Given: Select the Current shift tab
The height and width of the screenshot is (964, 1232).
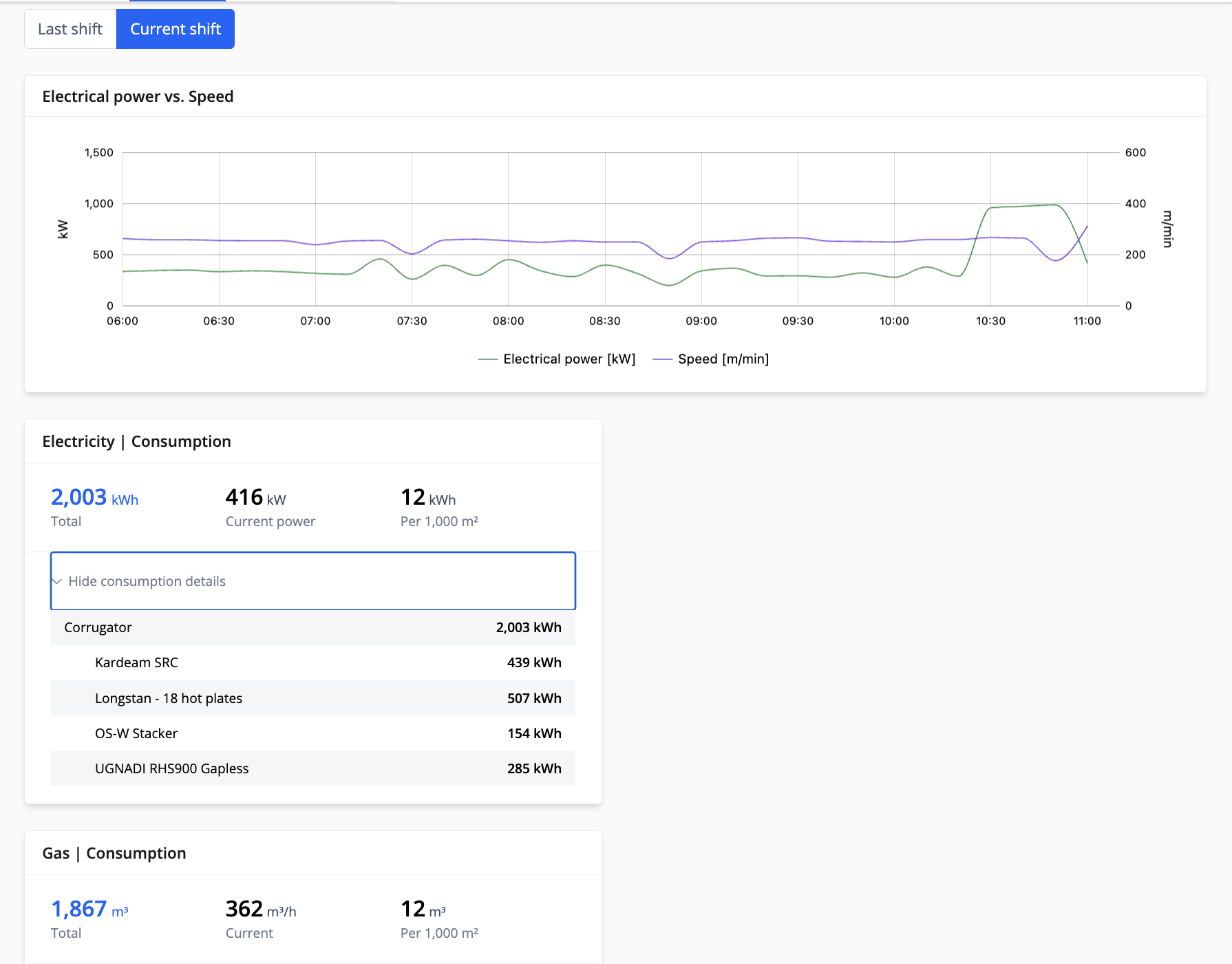Looking at the screenshot, I should [176, 29].
